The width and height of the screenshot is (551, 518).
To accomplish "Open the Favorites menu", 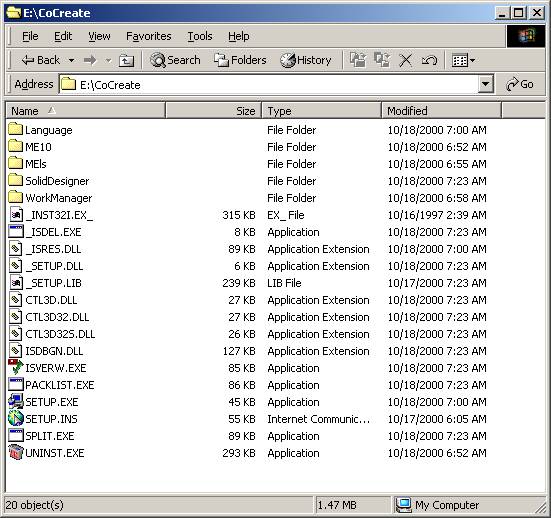I will coord(149,36).
